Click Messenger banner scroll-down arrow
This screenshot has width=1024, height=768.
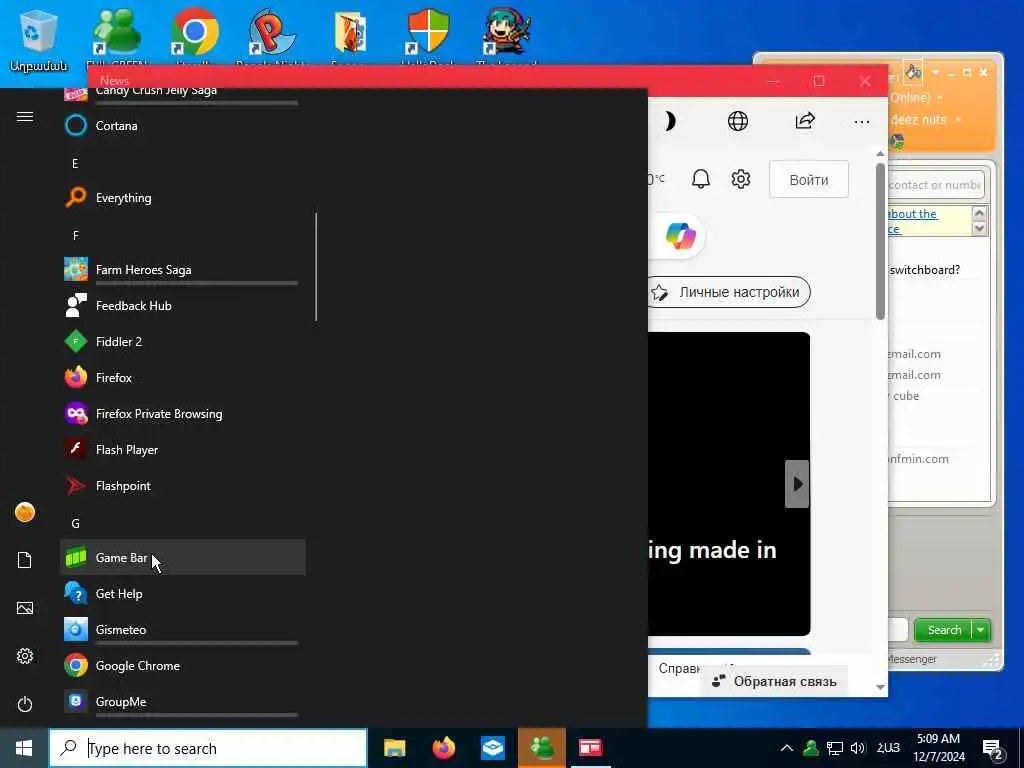tap(979, 229)
